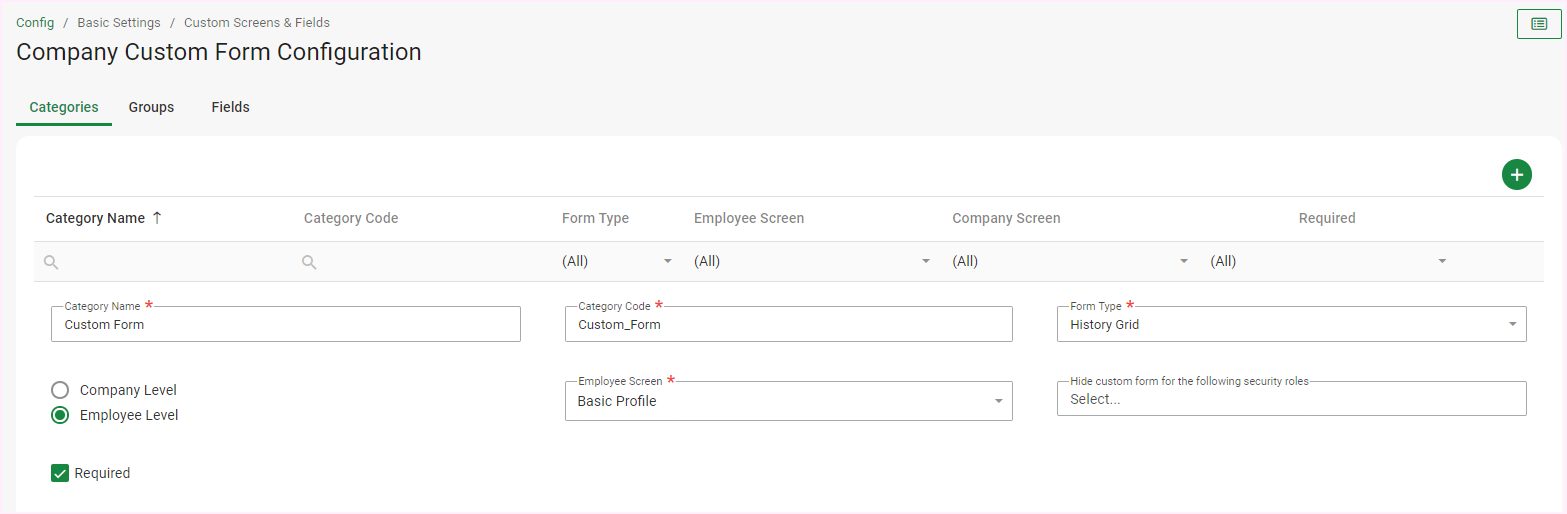This screenshot has height=514, width=1567.
Task: Open the Employee Screen Basic Profile dropdown
Action: (997, 402)
